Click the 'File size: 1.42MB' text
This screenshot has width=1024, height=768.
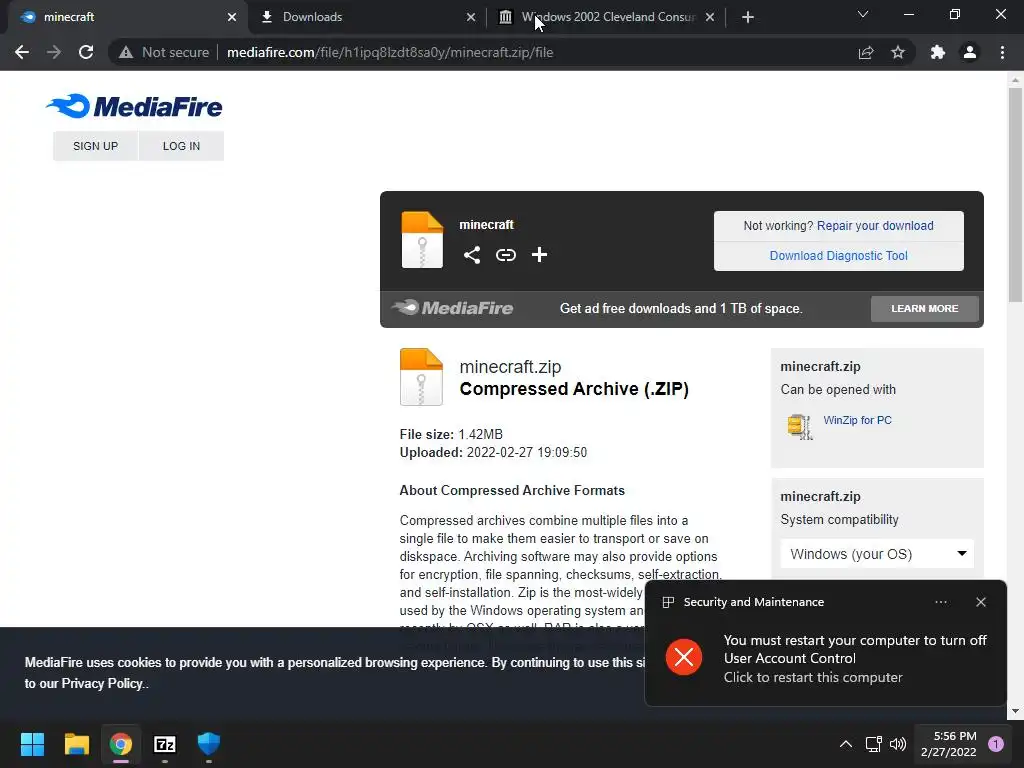coord(451,434)
